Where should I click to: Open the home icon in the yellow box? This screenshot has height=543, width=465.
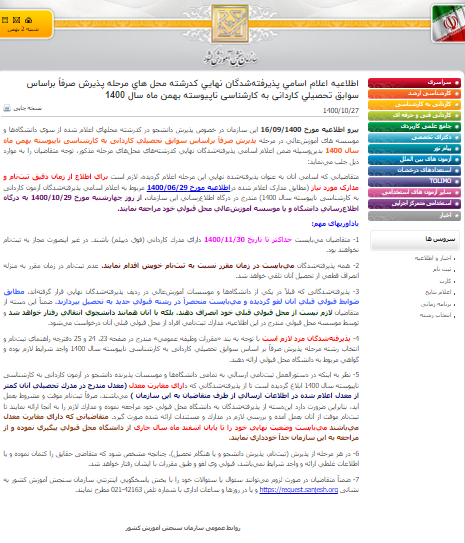pyautogui.click(x=28, y=20)
